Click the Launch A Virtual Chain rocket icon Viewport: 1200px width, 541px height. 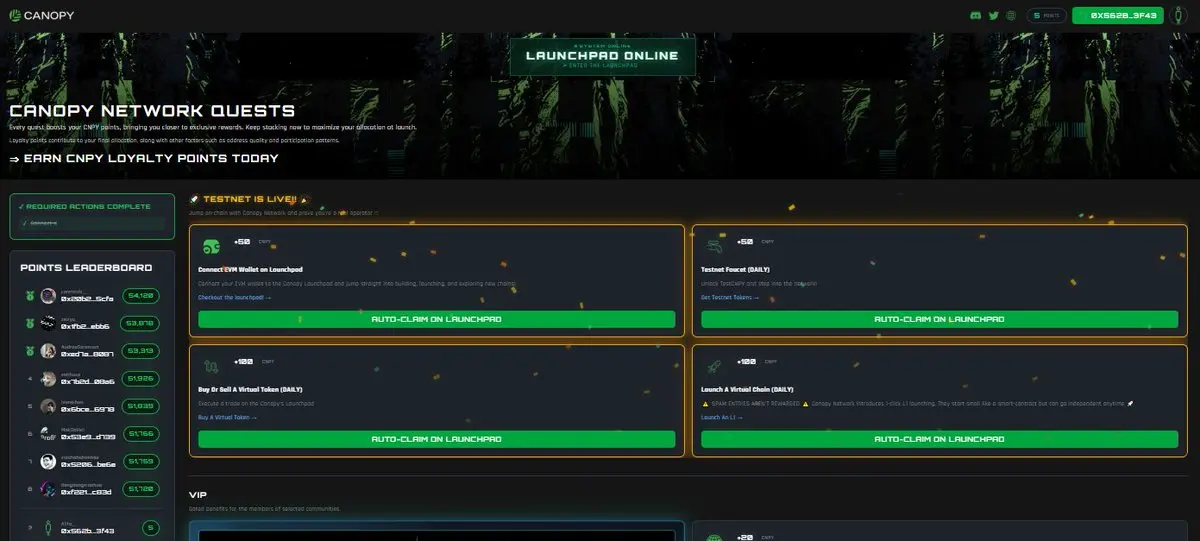coord(715,366)
